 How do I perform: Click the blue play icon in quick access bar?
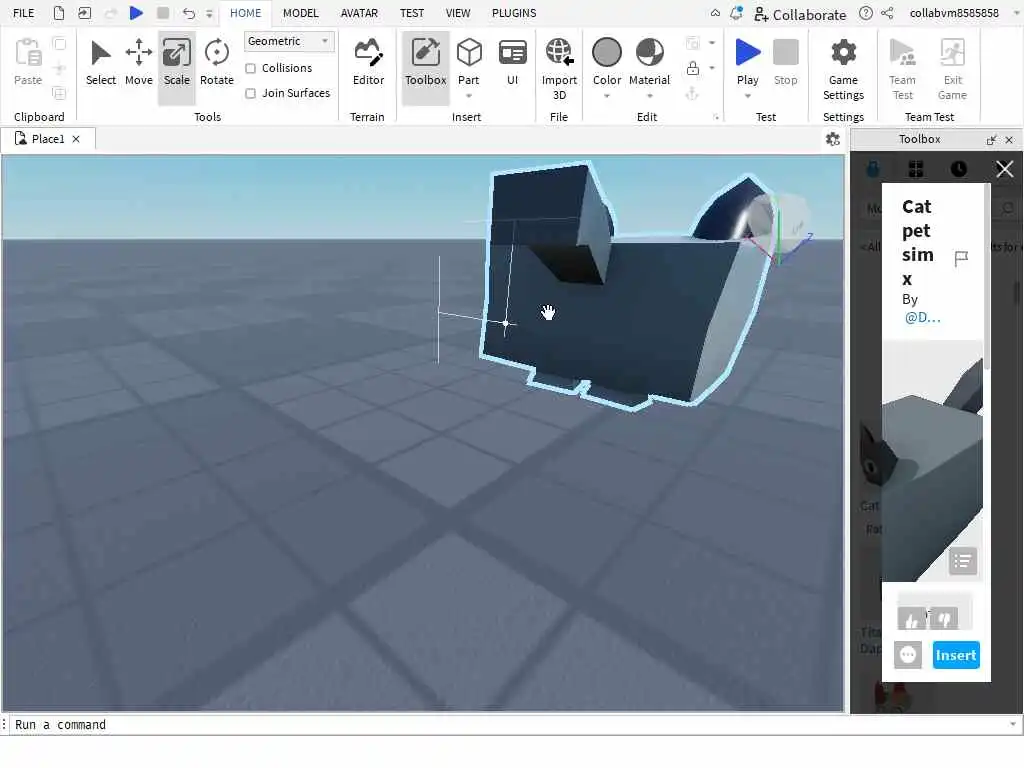pyautogui.click(x=136, y=13)
